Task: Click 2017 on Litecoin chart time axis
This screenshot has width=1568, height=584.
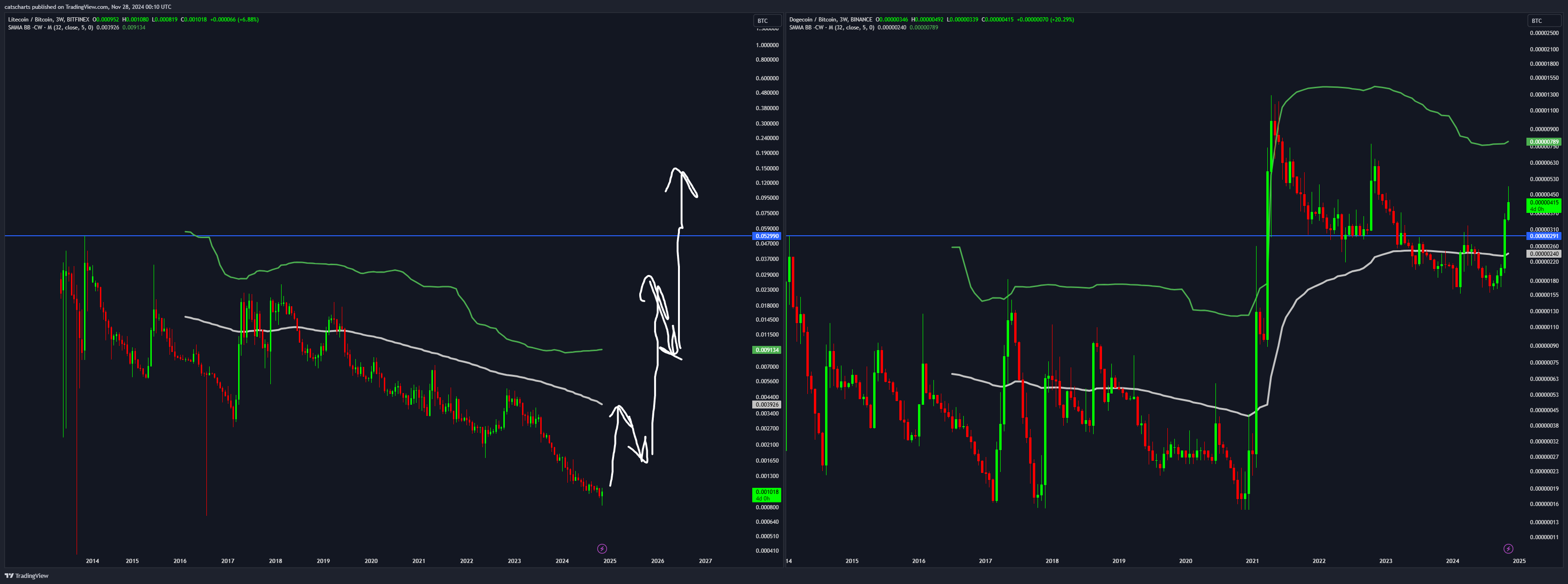Action: [228, 561]
